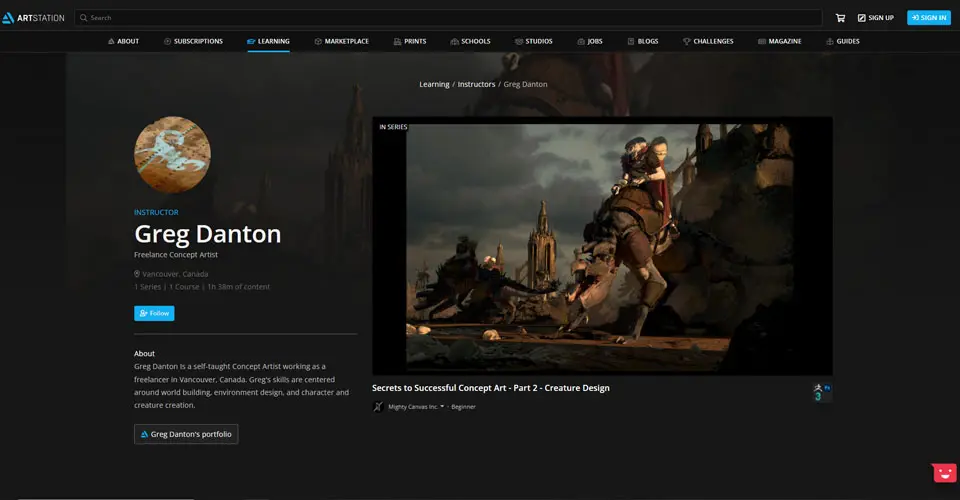Open the Magazine menu item
The height and width of the screenshot is (500, 960).
(779, 41)
